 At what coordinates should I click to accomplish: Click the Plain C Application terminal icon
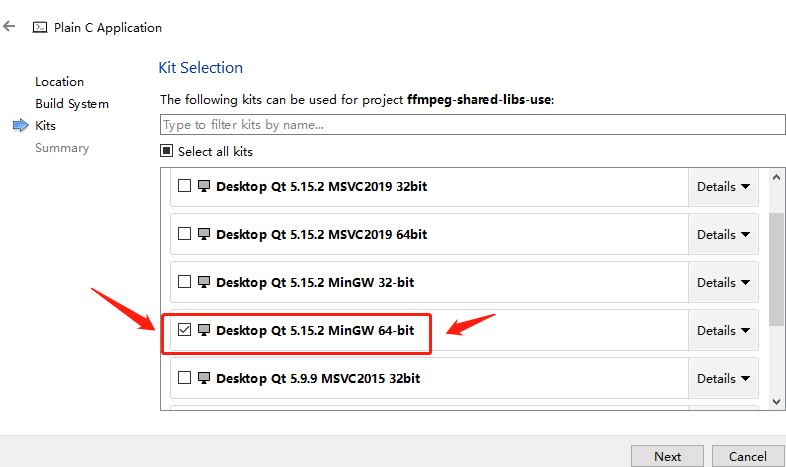coord(40,28)
